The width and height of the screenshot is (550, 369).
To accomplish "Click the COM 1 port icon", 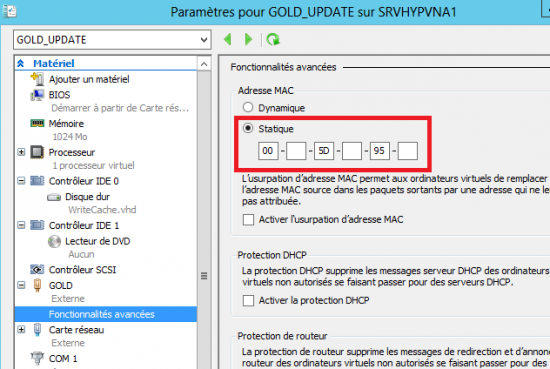I will tap(37, 358).
